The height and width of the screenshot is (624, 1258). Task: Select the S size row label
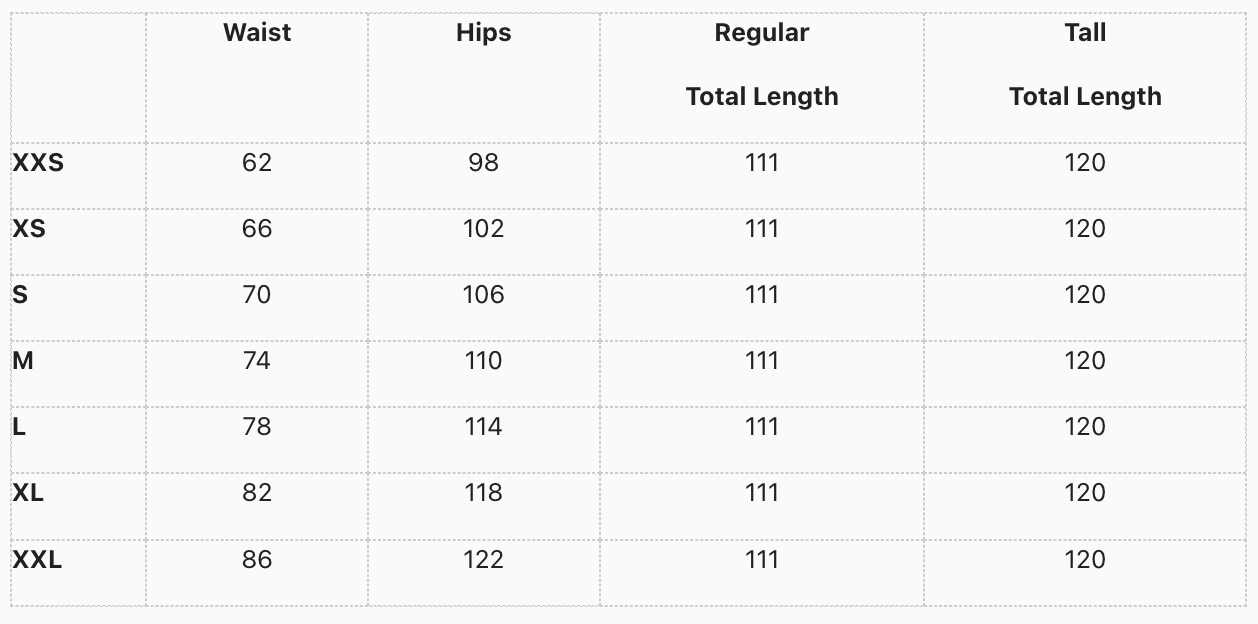pyautogui.click(x=20, y=295)
